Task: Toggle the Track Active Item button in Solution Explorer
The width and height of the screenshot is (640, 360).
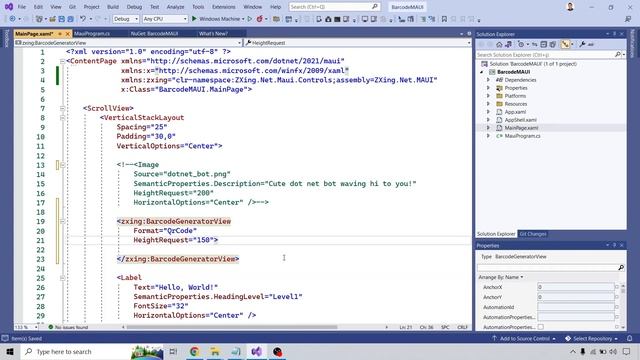Action: (565, 44)
